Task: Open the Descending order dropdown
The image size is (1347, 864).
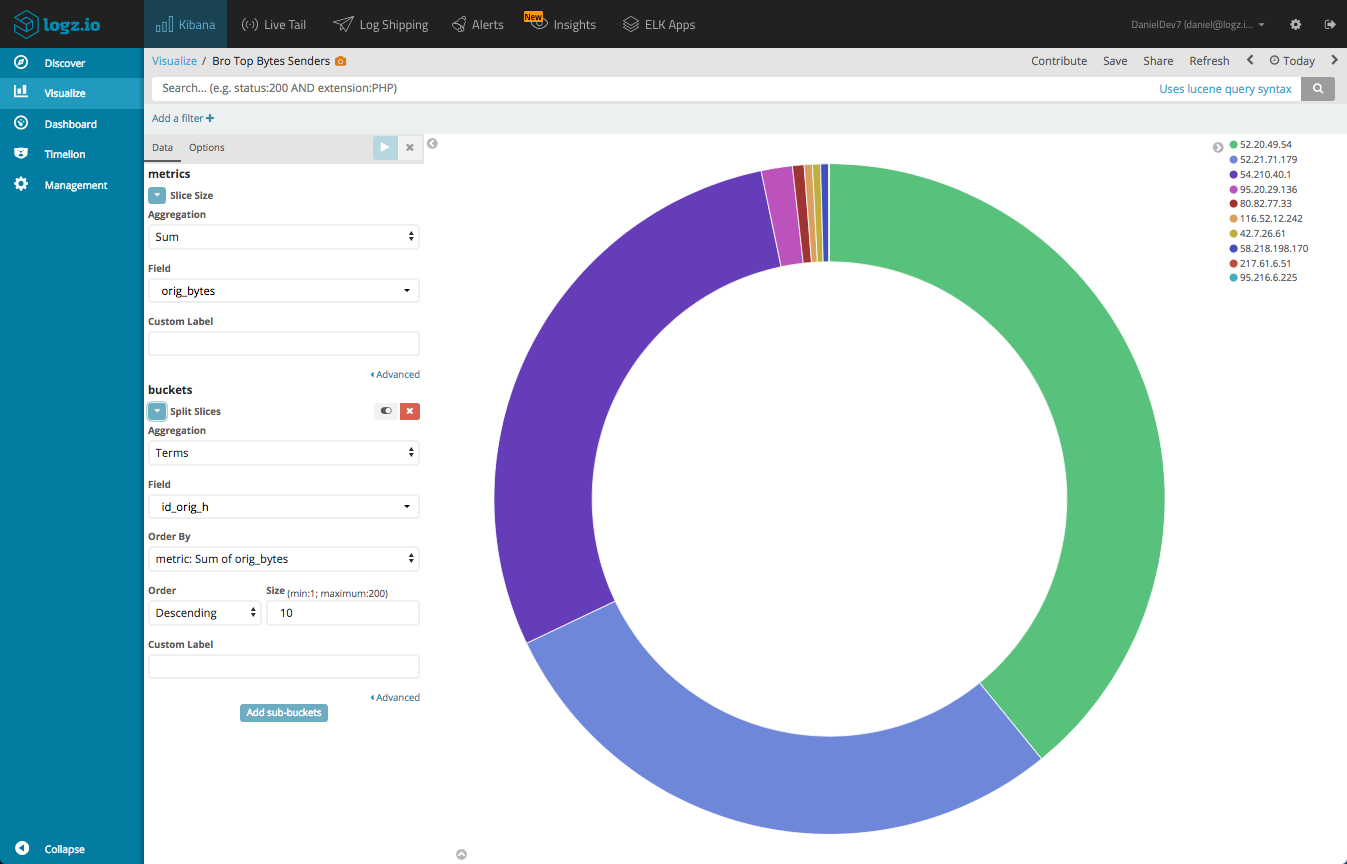Action: click(205, 613)
